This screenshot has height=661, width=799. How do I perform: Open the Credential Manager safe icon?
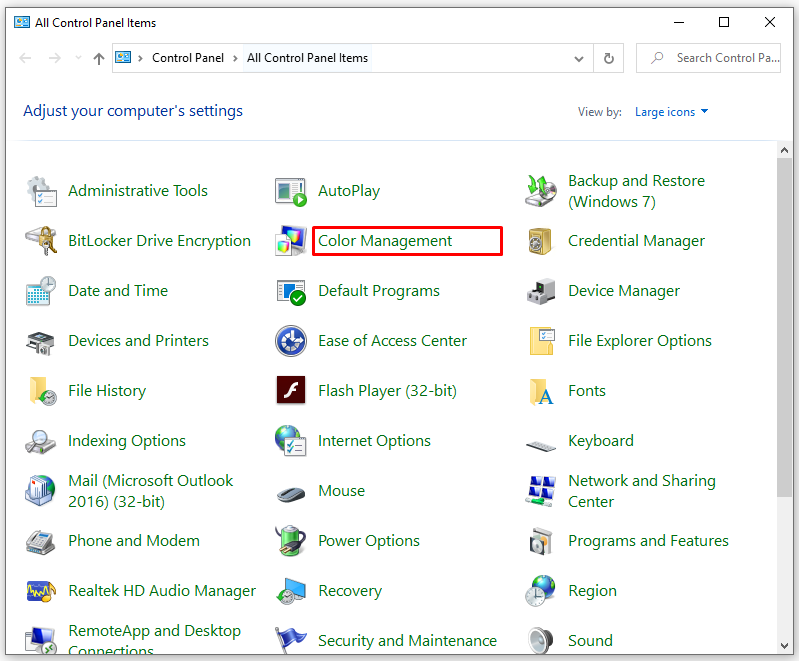(x=541, y=241)
